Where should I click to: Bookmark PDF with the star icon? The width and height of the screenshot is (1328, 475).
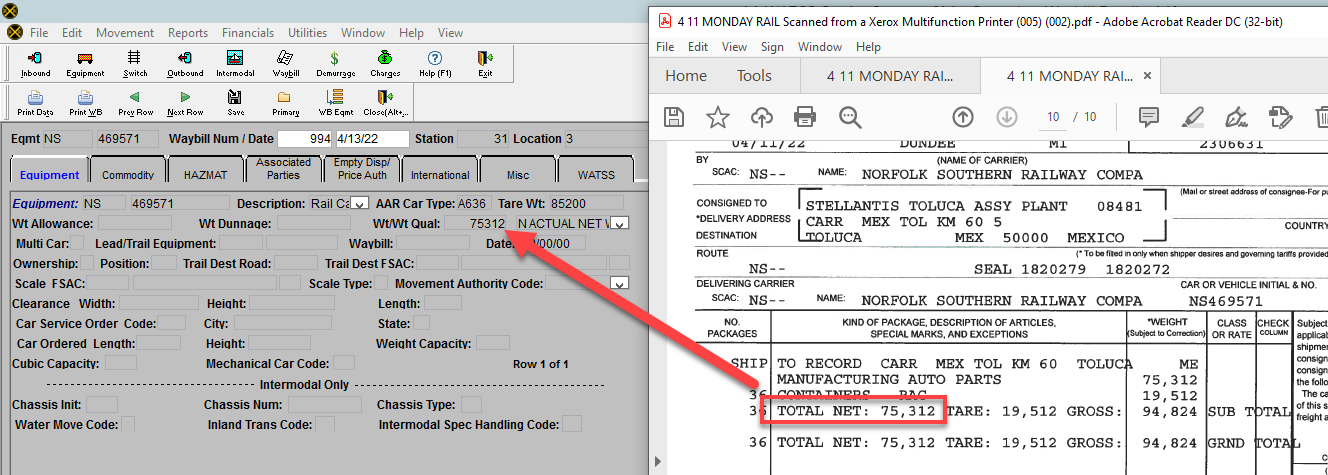click(717, 117)
